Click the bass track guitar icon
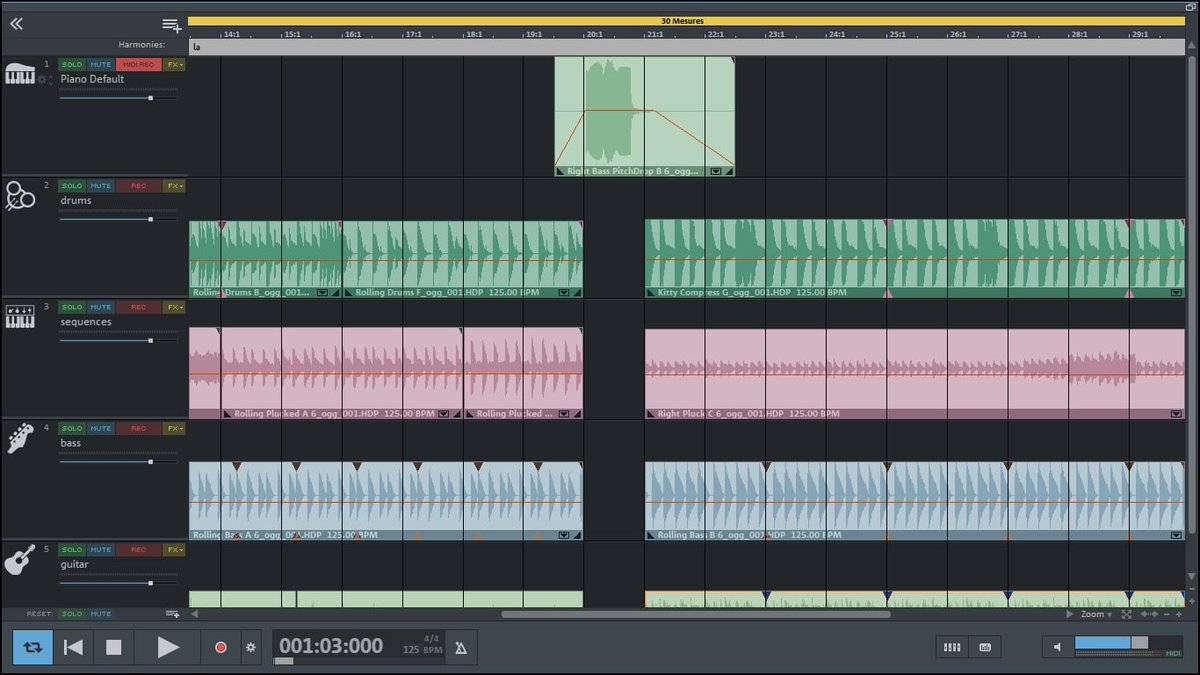The image size is (1200, 675). click(x=20, y=438)
